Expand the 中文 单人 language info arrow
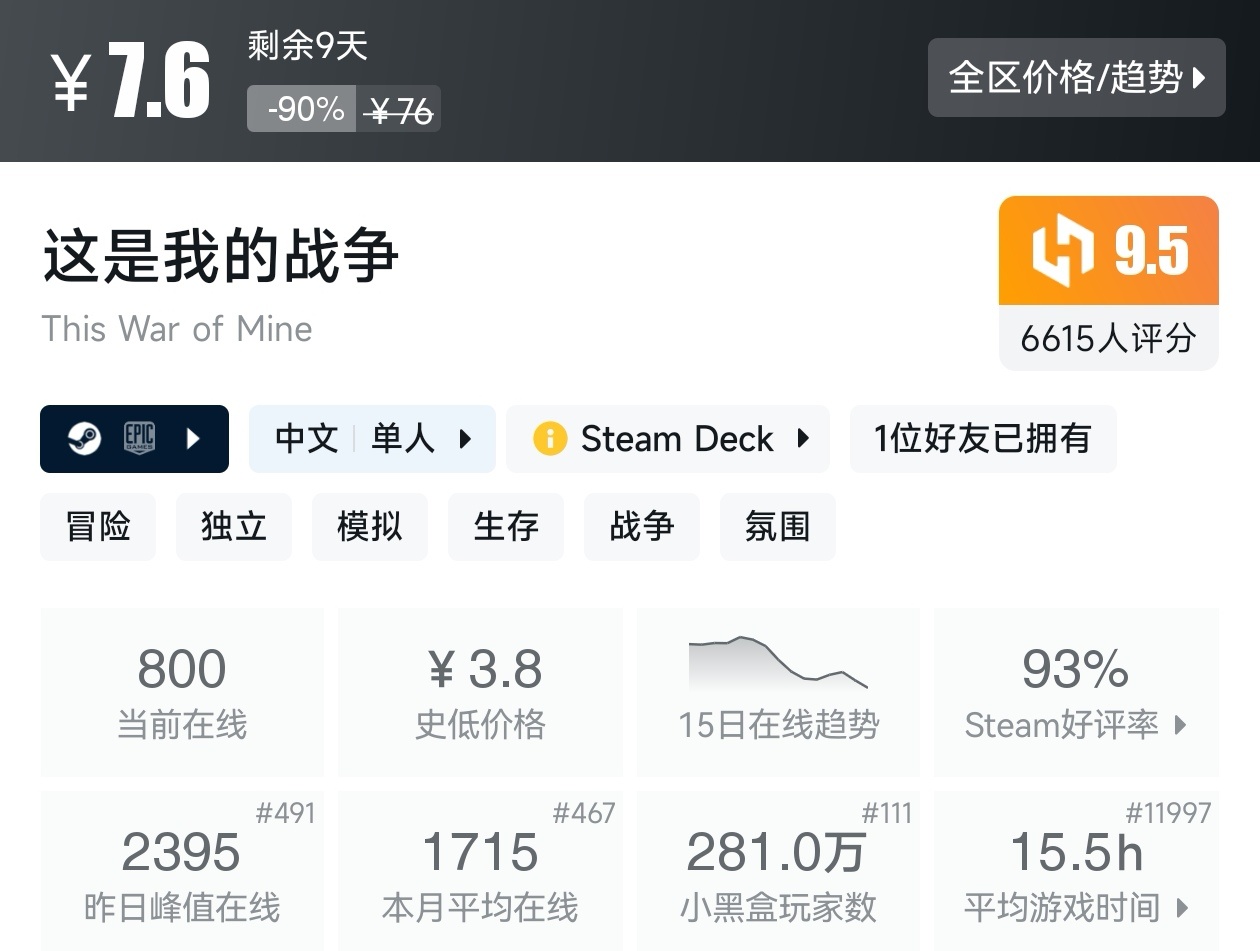Screen dimensions: 1260x951 click(x=465, y=438)
